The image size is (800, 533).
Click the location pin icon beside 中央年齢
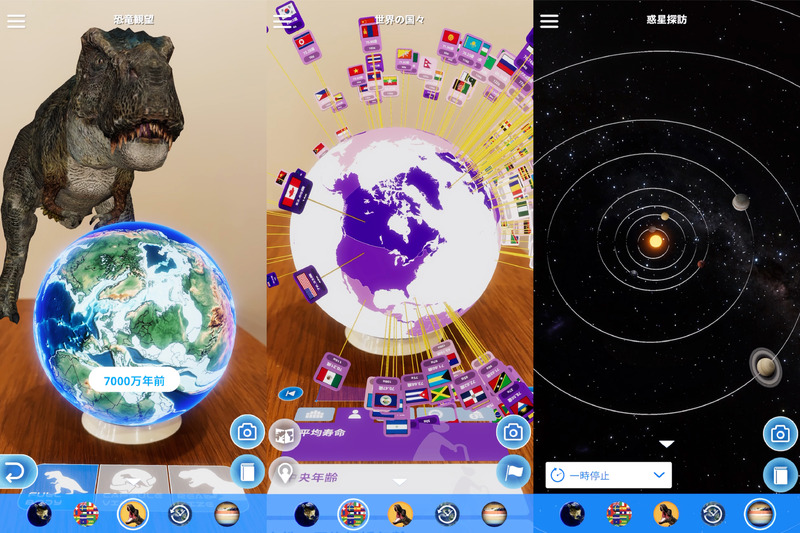[x=284, y=476]
